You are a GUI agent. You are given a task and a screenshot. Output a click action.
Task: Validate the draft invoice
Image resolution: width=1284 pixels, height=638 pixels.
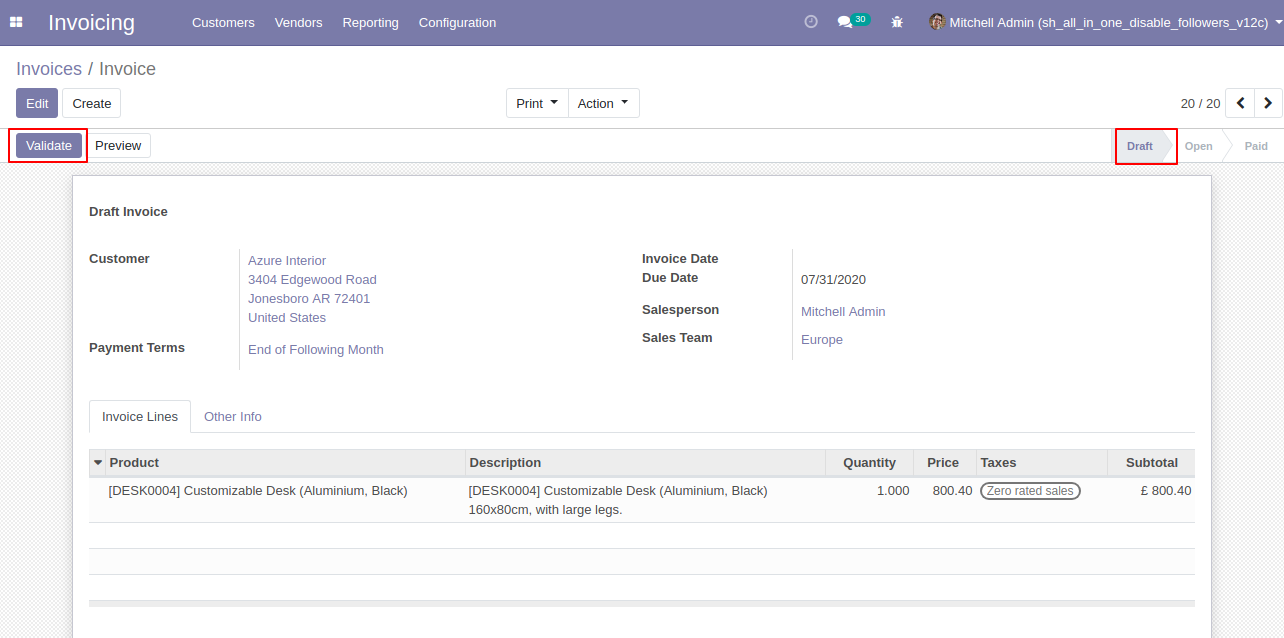[49, 145]
